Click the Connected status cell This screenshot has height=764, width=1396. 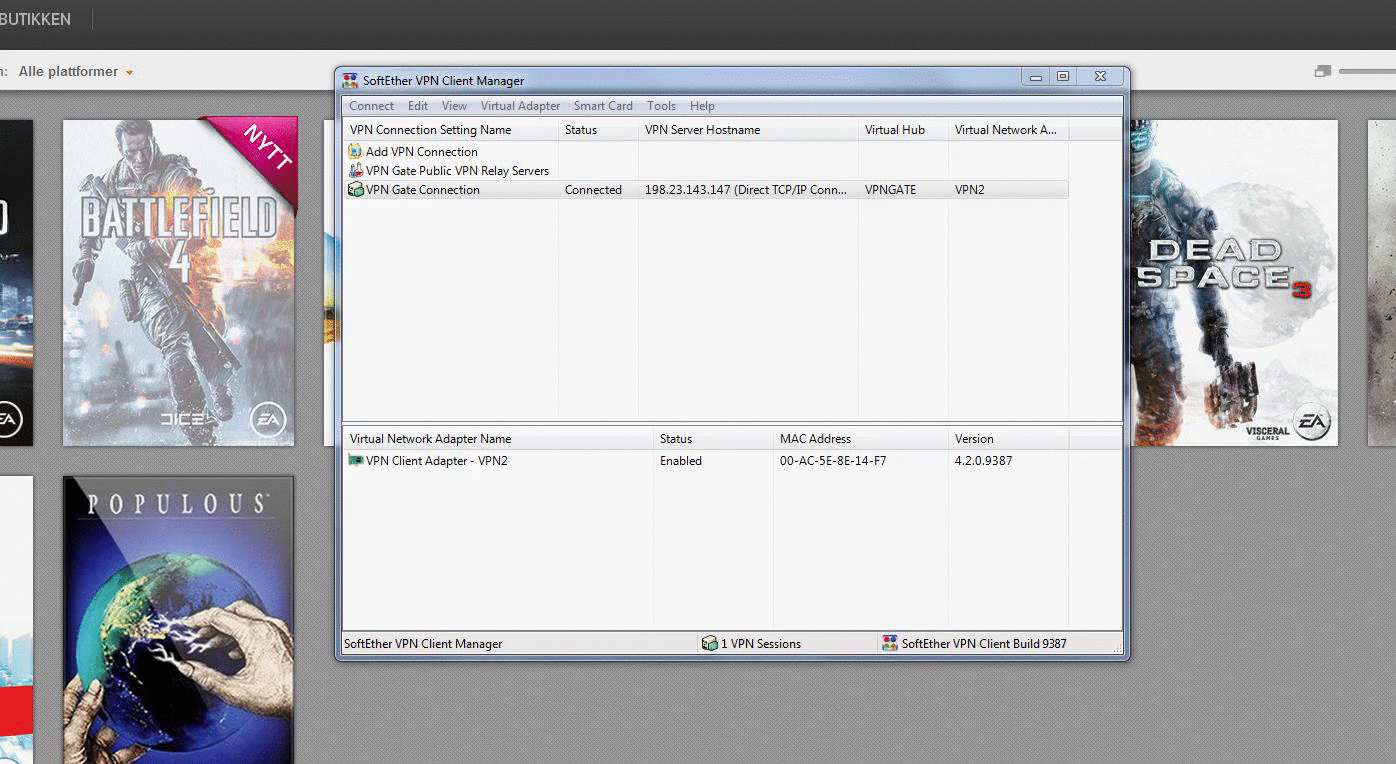pyautogui.click(x=593, y=190)
